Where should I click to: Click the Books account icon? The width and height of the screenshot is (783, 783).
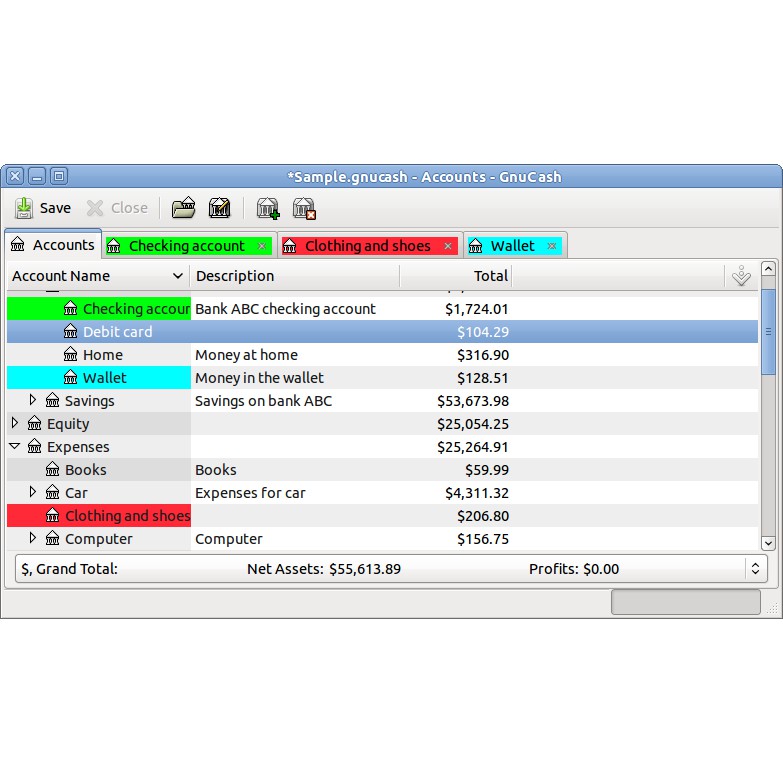(53, 470)
